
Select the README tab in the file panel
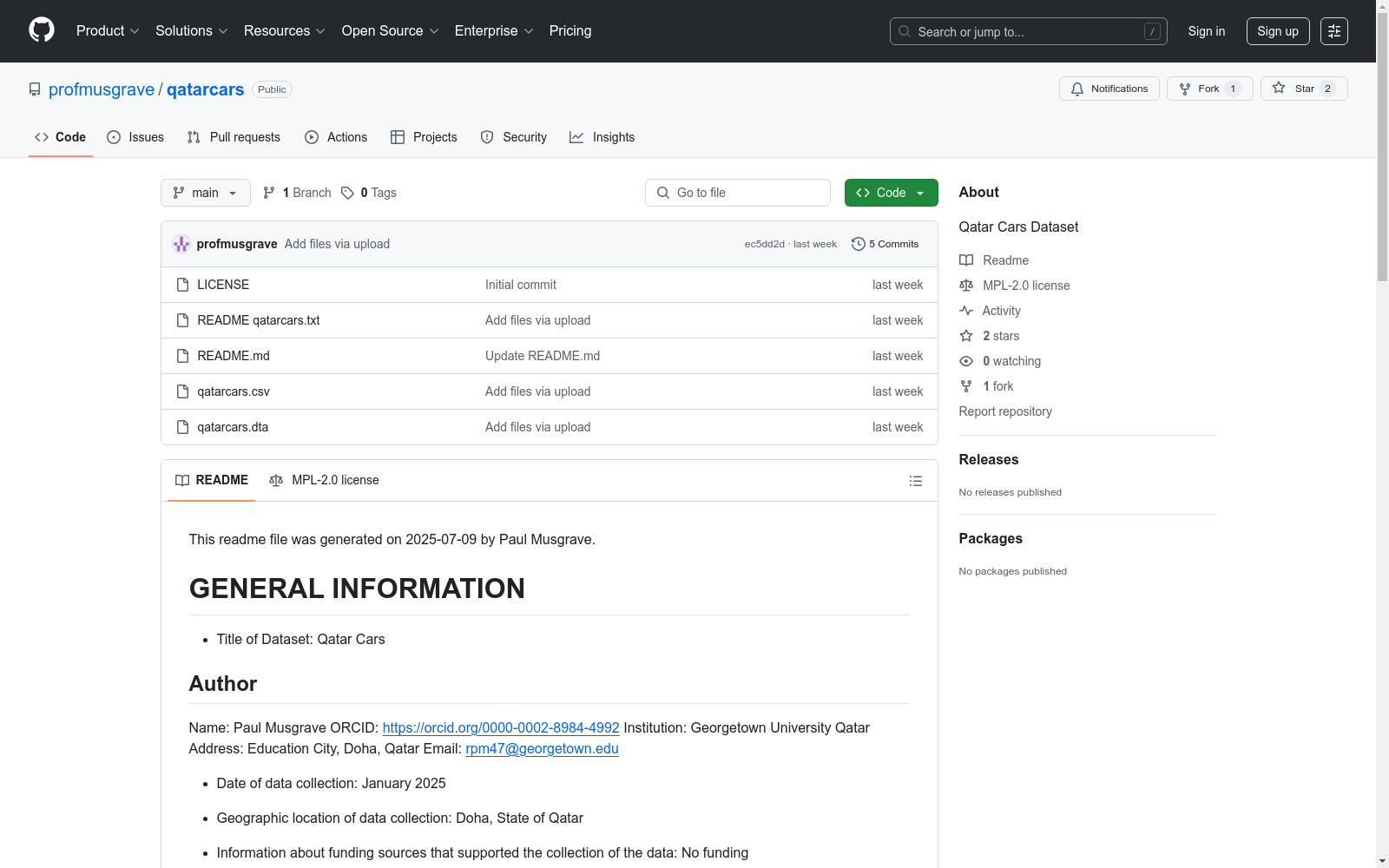coord(212,480)
